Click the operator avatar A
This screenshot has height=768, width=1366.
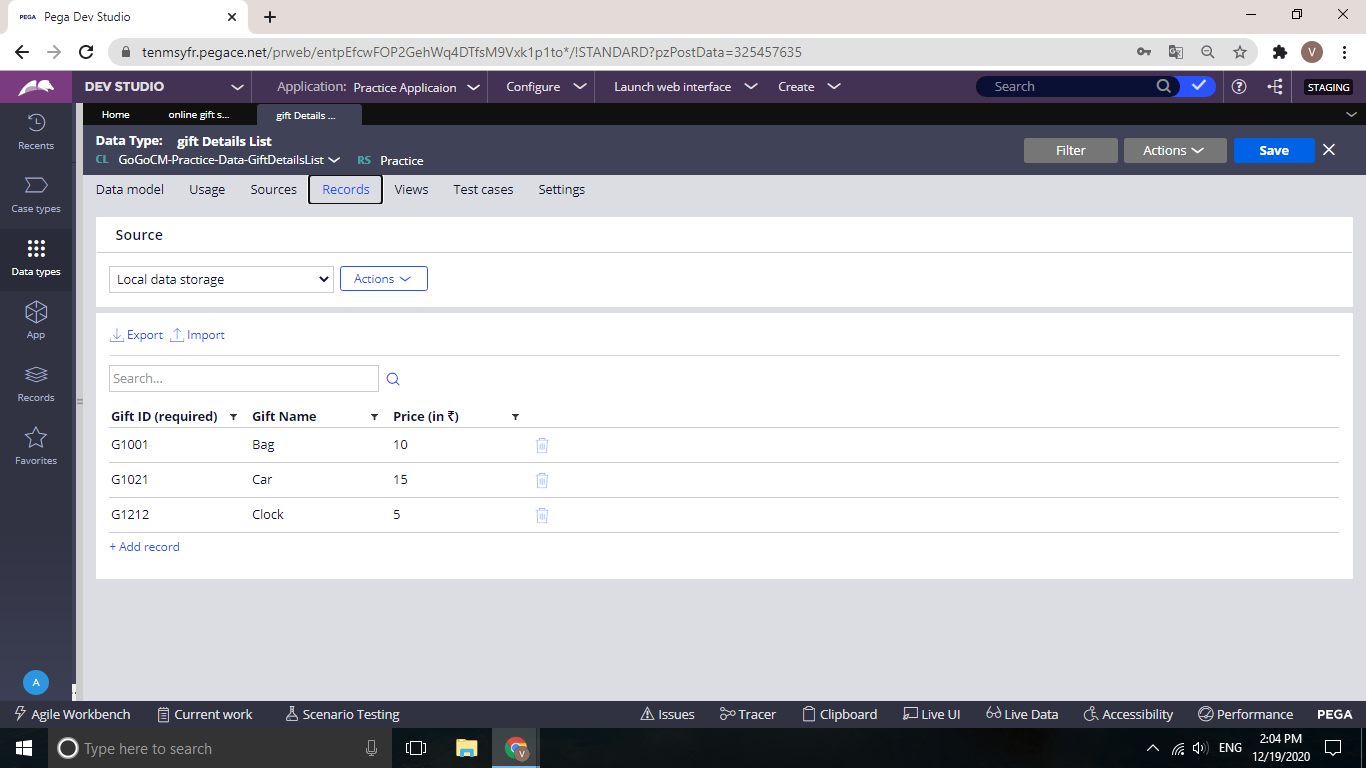[x=36, y=683]
